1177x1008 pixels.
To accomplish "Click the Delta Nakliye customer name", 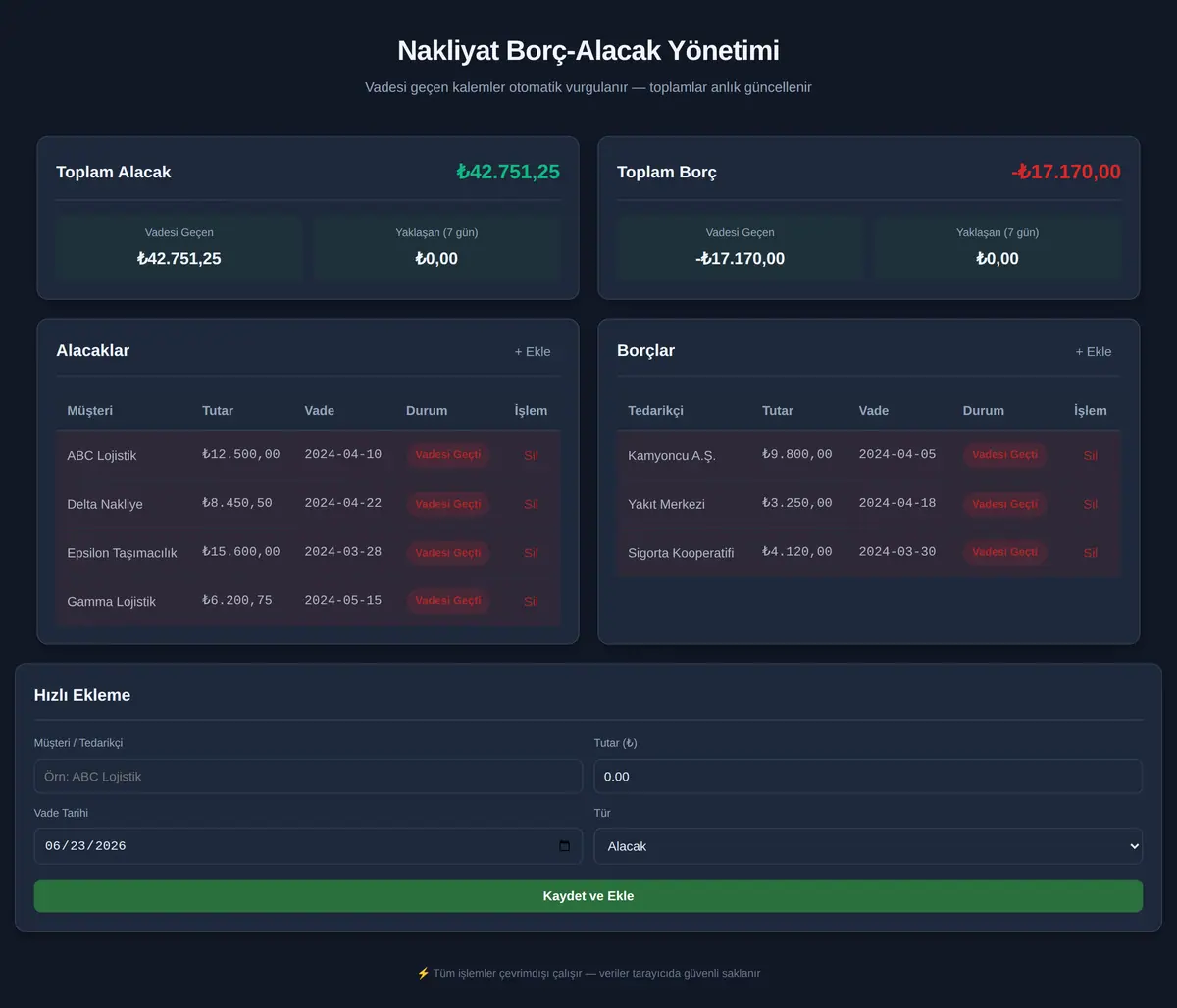I will (x=105, y=504).
